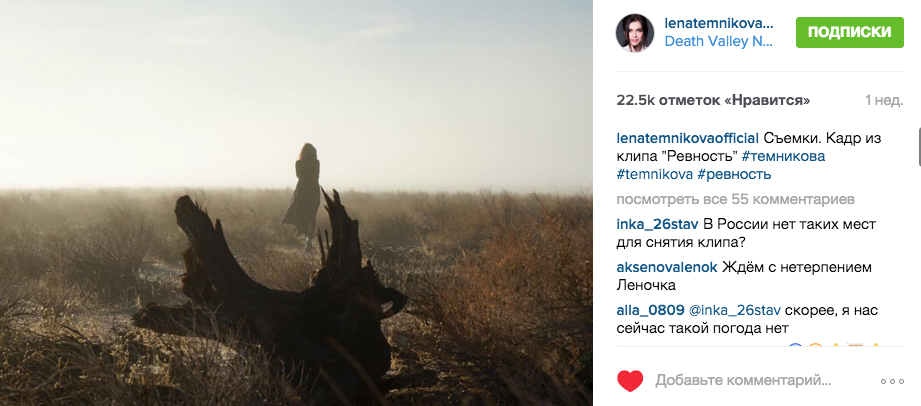Viewport: 921px width, 406px height.
Task: Expand посмотреть все 55 комментариев
Action: pyautogui.click(x=735, y=199)
